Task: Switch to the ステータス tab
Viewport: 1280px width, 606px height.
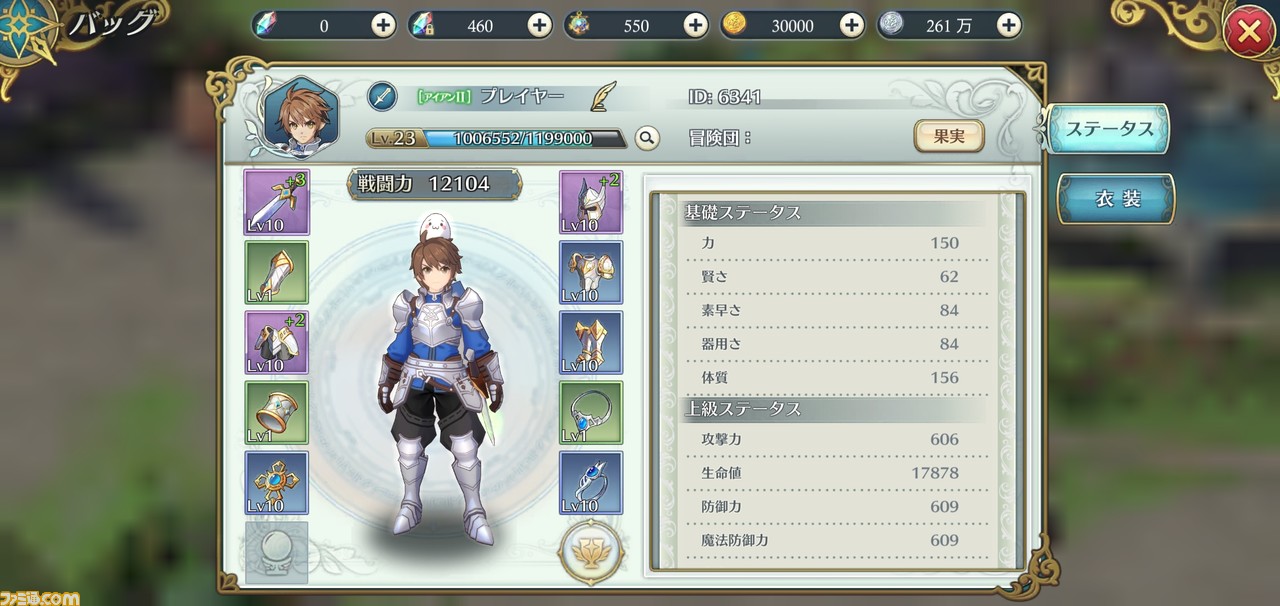Action: pyautogui.click(x=1109, y=129)
